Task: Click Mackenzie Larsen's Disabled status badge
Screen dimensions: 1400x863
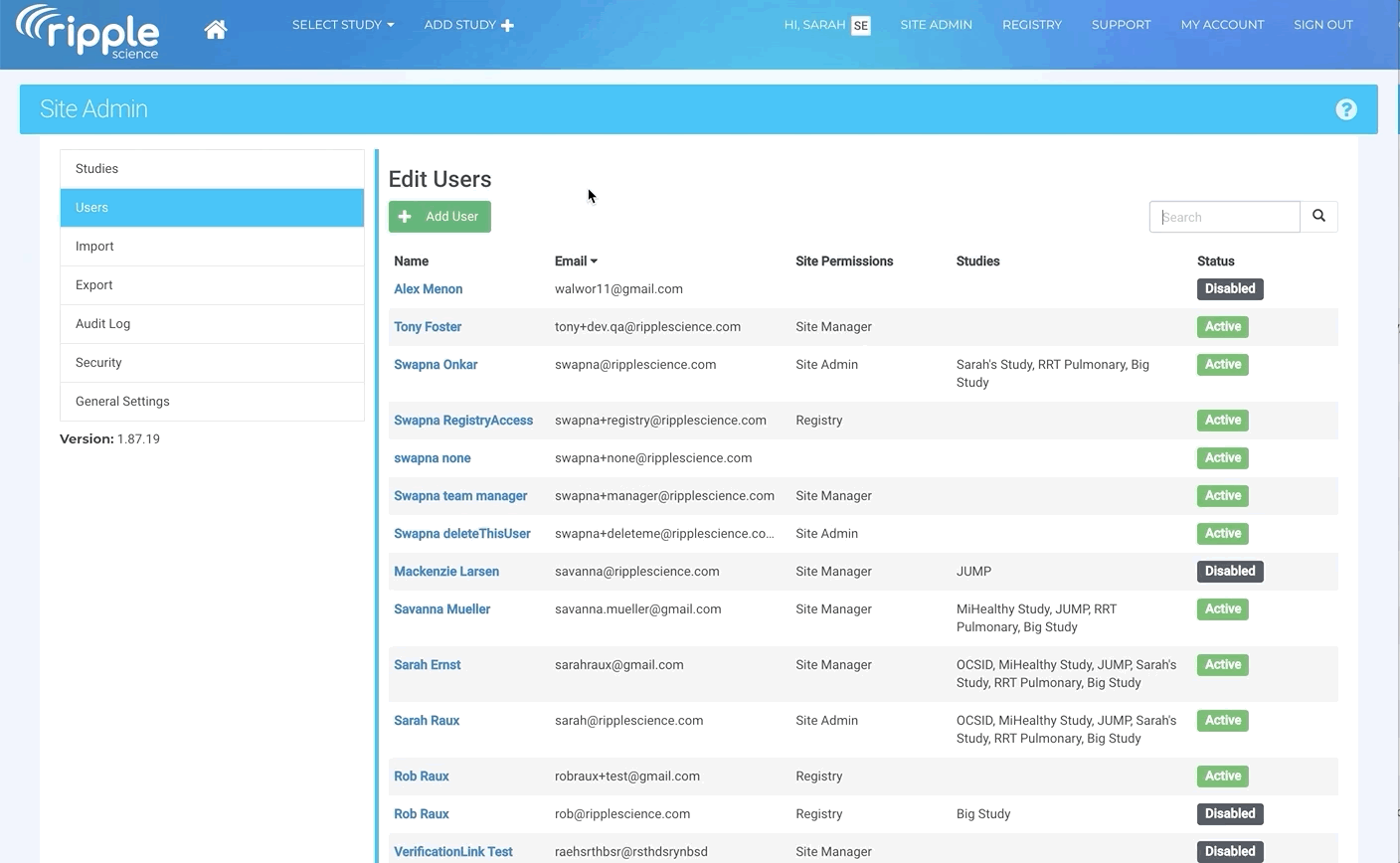Action: click(x=1229, y=572)
